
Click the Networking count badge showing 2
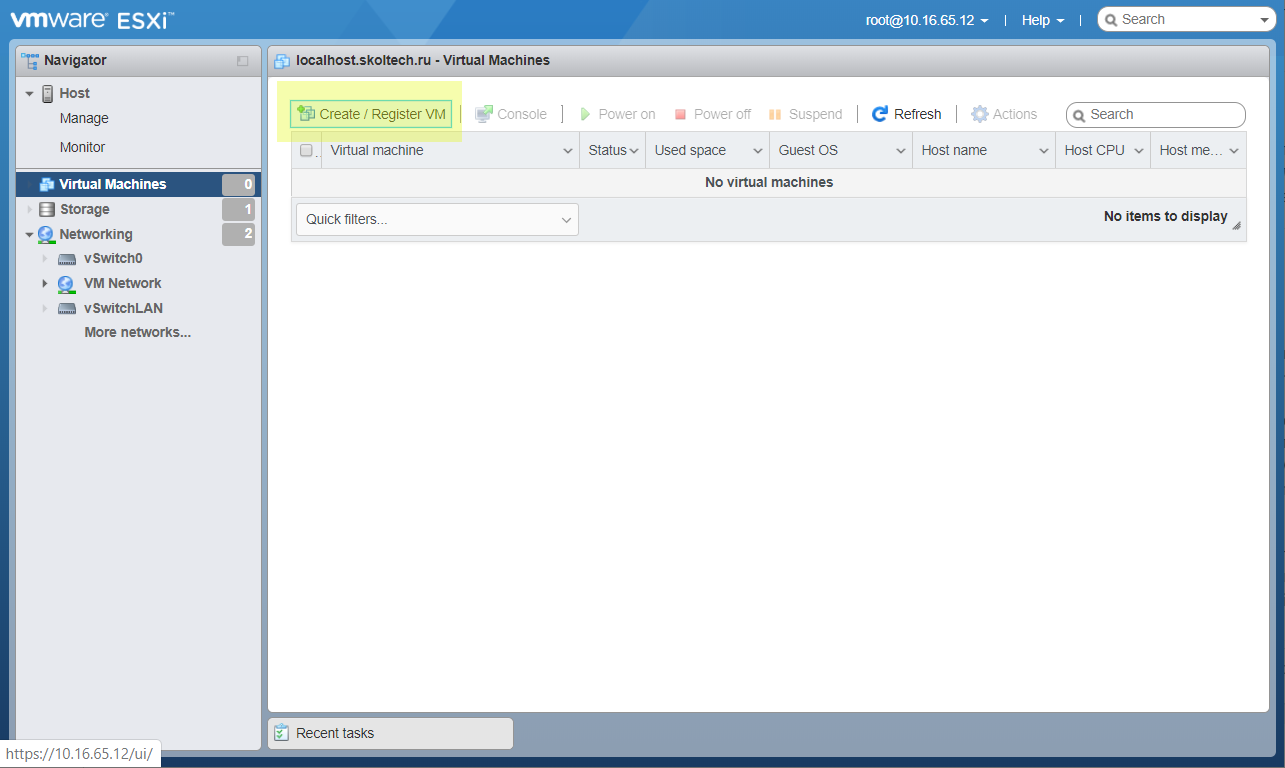pyautogui.click(x=238, y=234)
